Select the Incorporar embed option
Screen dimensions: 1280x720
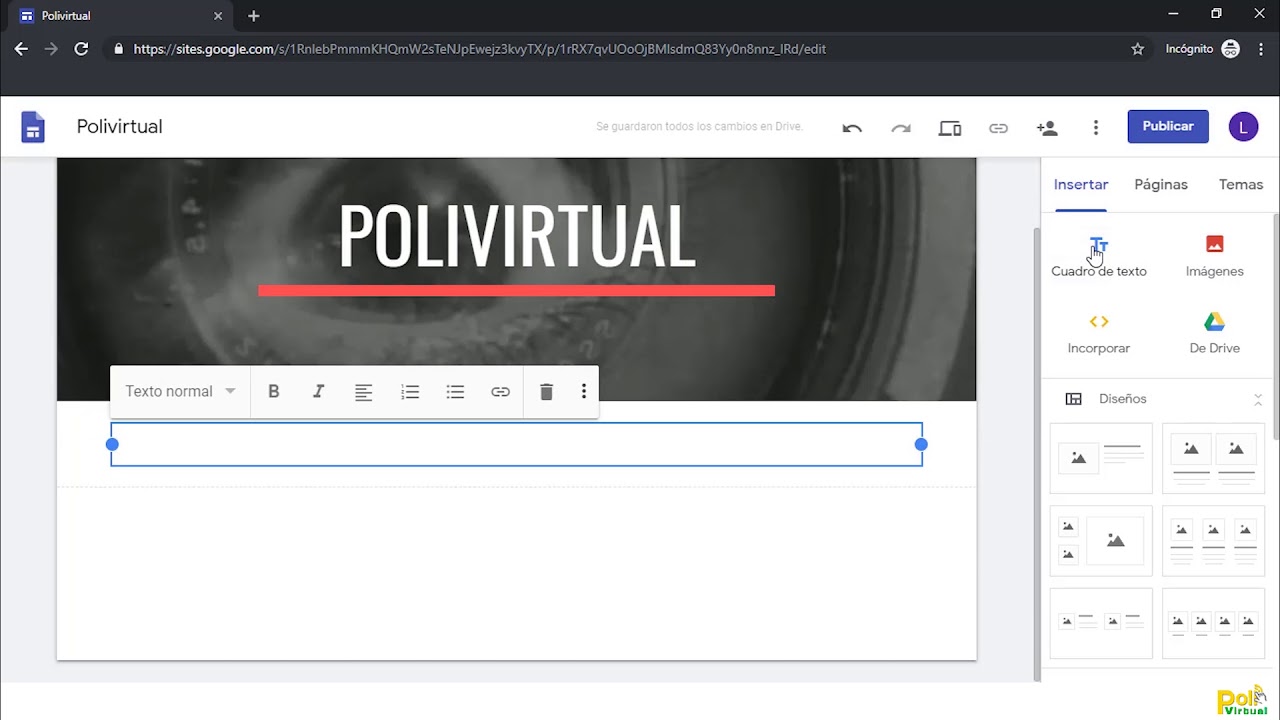(1099, 334)
